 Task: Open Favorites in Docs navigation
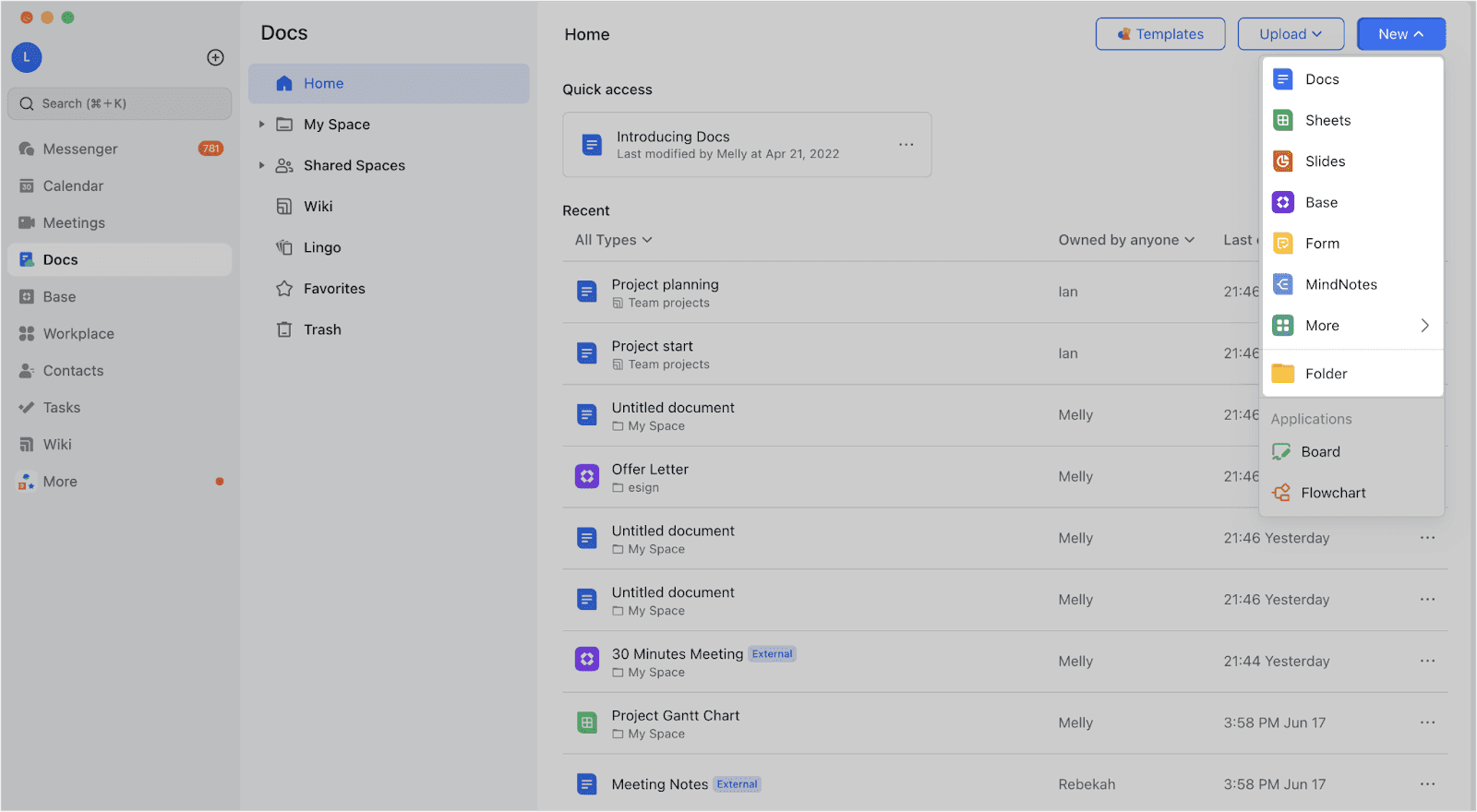click(334, 289)
